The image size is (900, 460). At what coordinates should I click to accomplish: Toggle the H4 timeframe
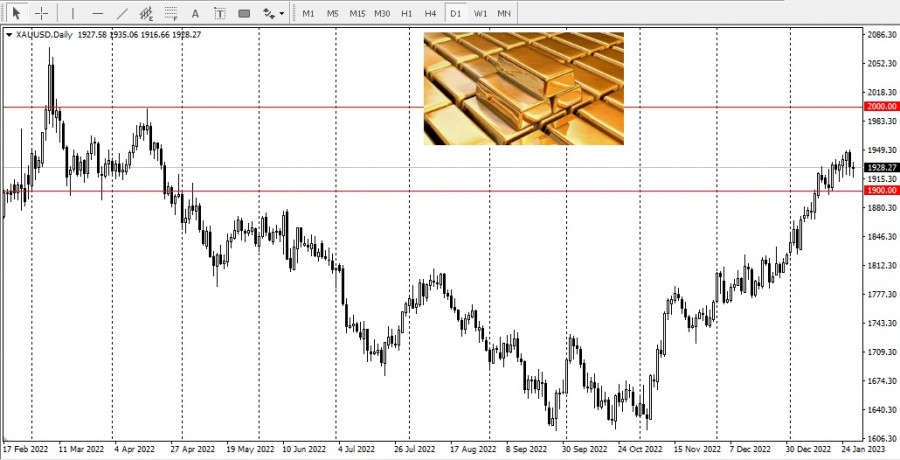430,13
